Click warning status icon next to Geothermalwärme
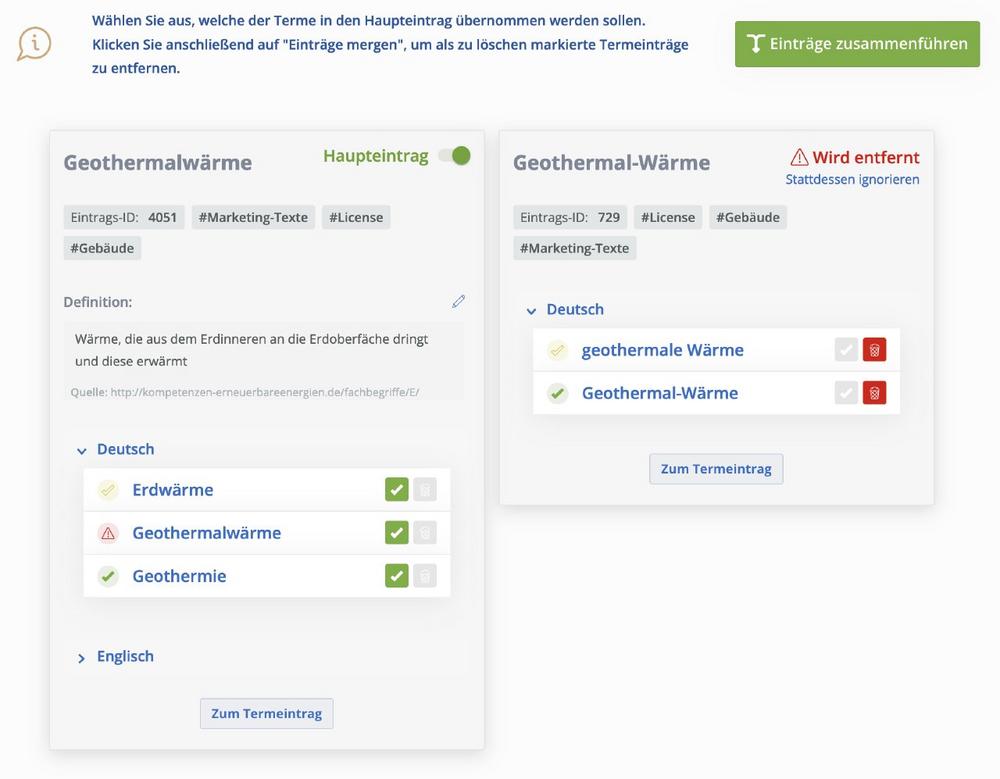Viewport: 1000px width, 779px height. coord(108,533)
